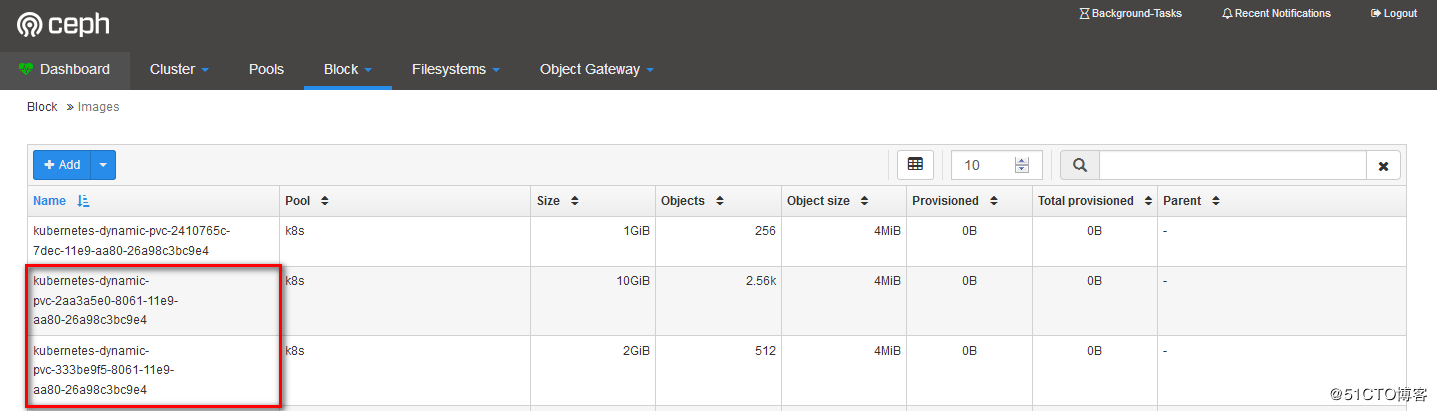1437x411 pixels.
Task: Open Recent Notifications bell
Action: [x=1276, y=14]
